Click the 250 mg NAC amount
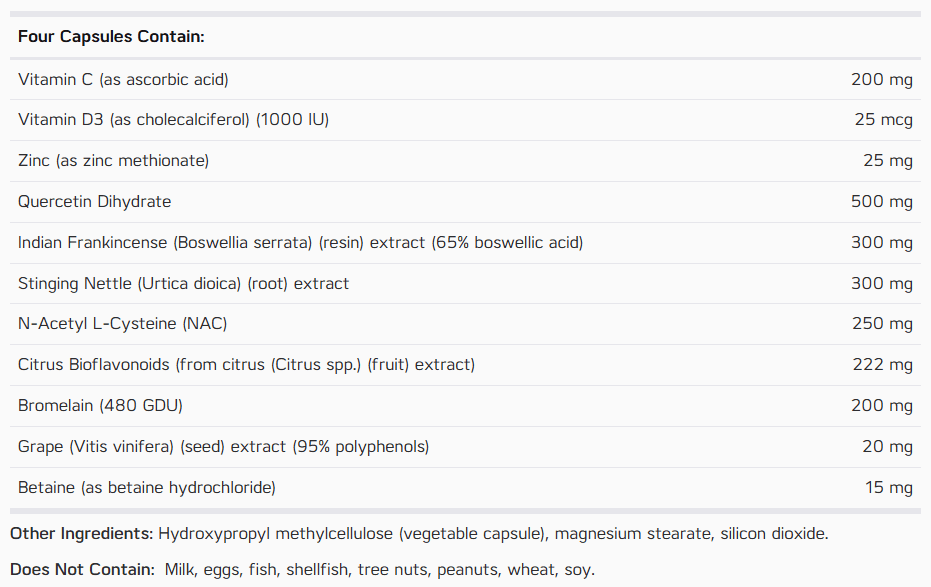The width and height of the screenshot is (931, 587). 882,323
